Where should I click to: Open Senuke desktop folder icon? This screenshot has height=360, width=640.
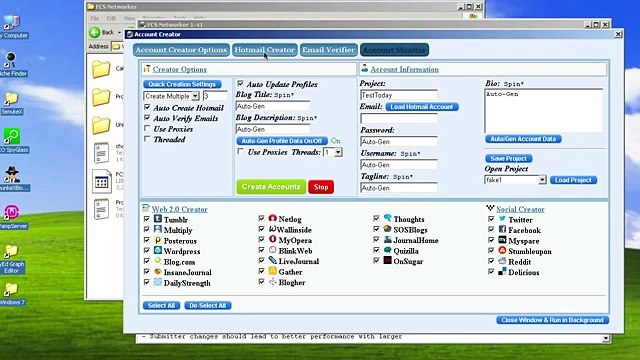11,98
